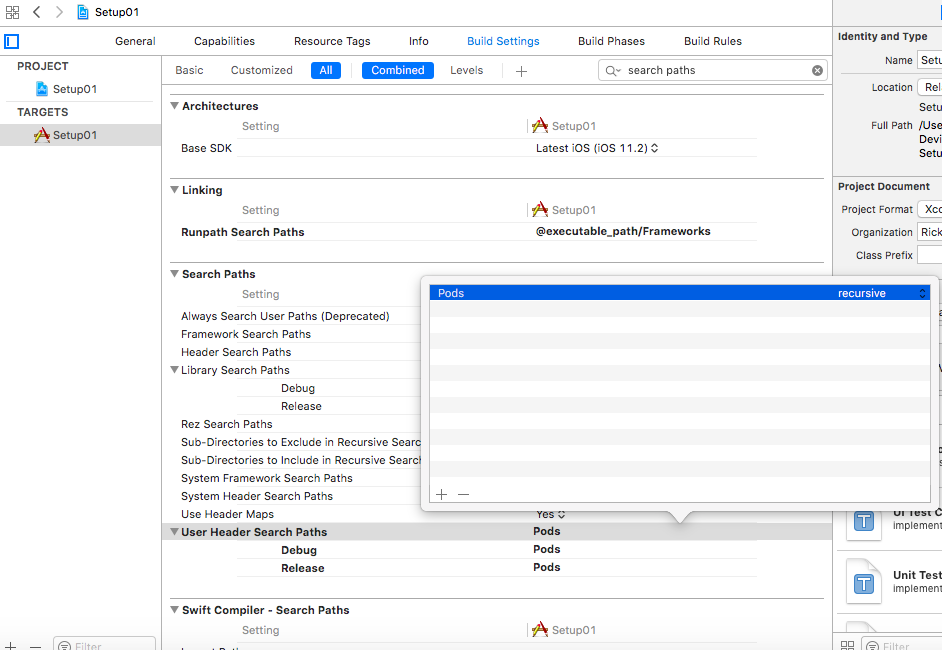Click the Setup01 file icon in breadcrumb

click(83, 12)
